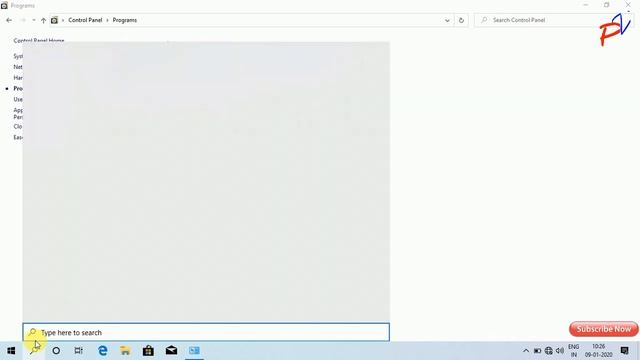Click the Control Panel breadcrumb

coord(85,20)
